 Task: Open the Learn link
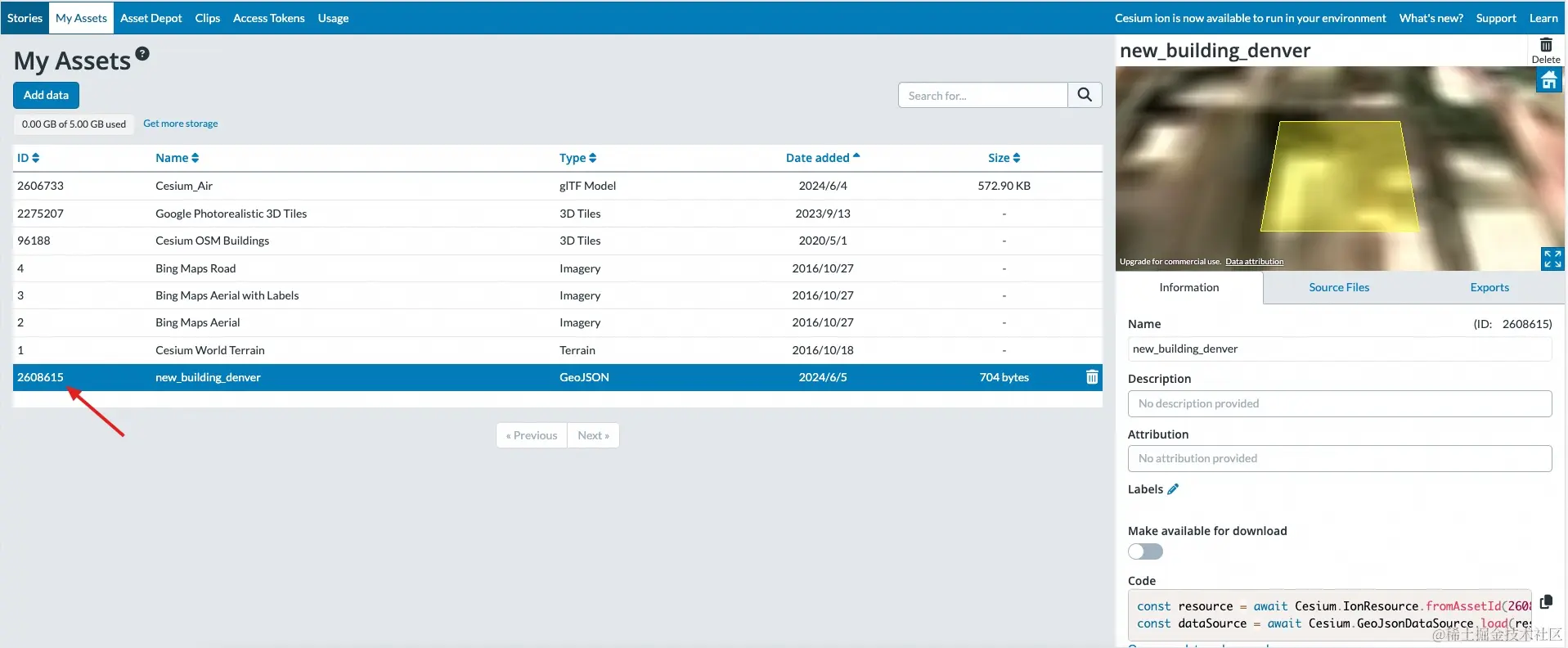1543,18
